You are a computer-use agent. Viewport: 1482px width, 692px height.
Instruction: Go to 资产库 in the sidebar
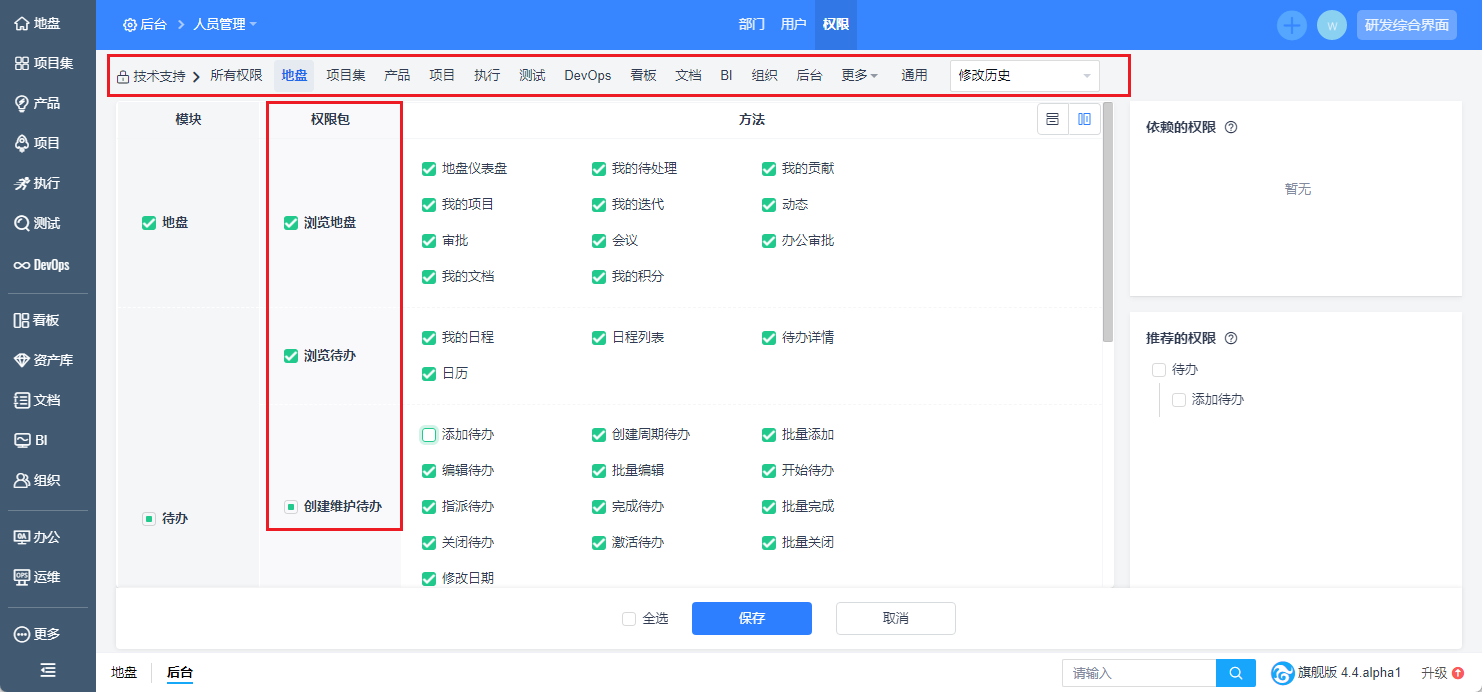point(42,360)
